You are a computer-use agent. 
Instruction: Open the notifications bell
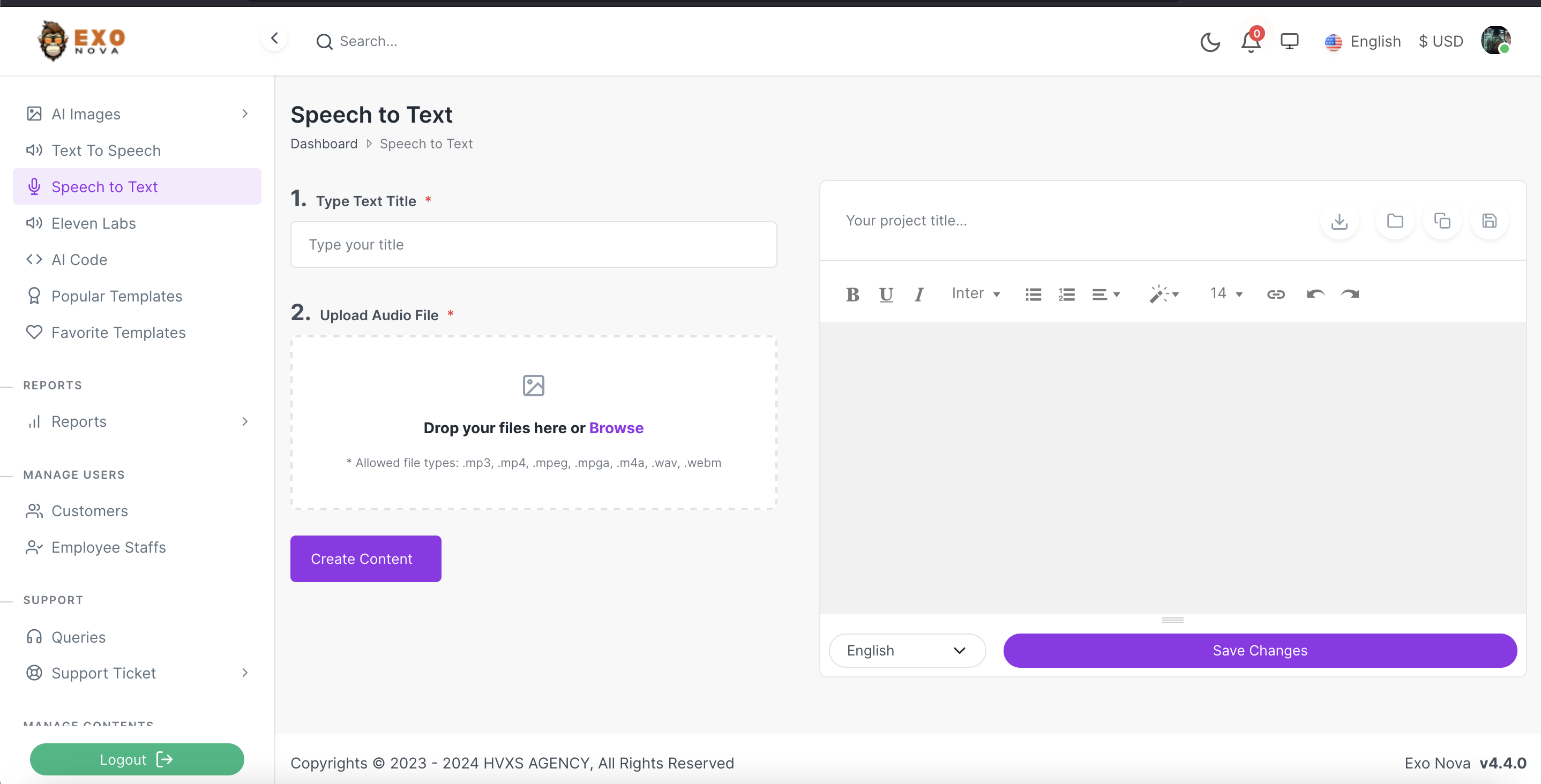1250,42
